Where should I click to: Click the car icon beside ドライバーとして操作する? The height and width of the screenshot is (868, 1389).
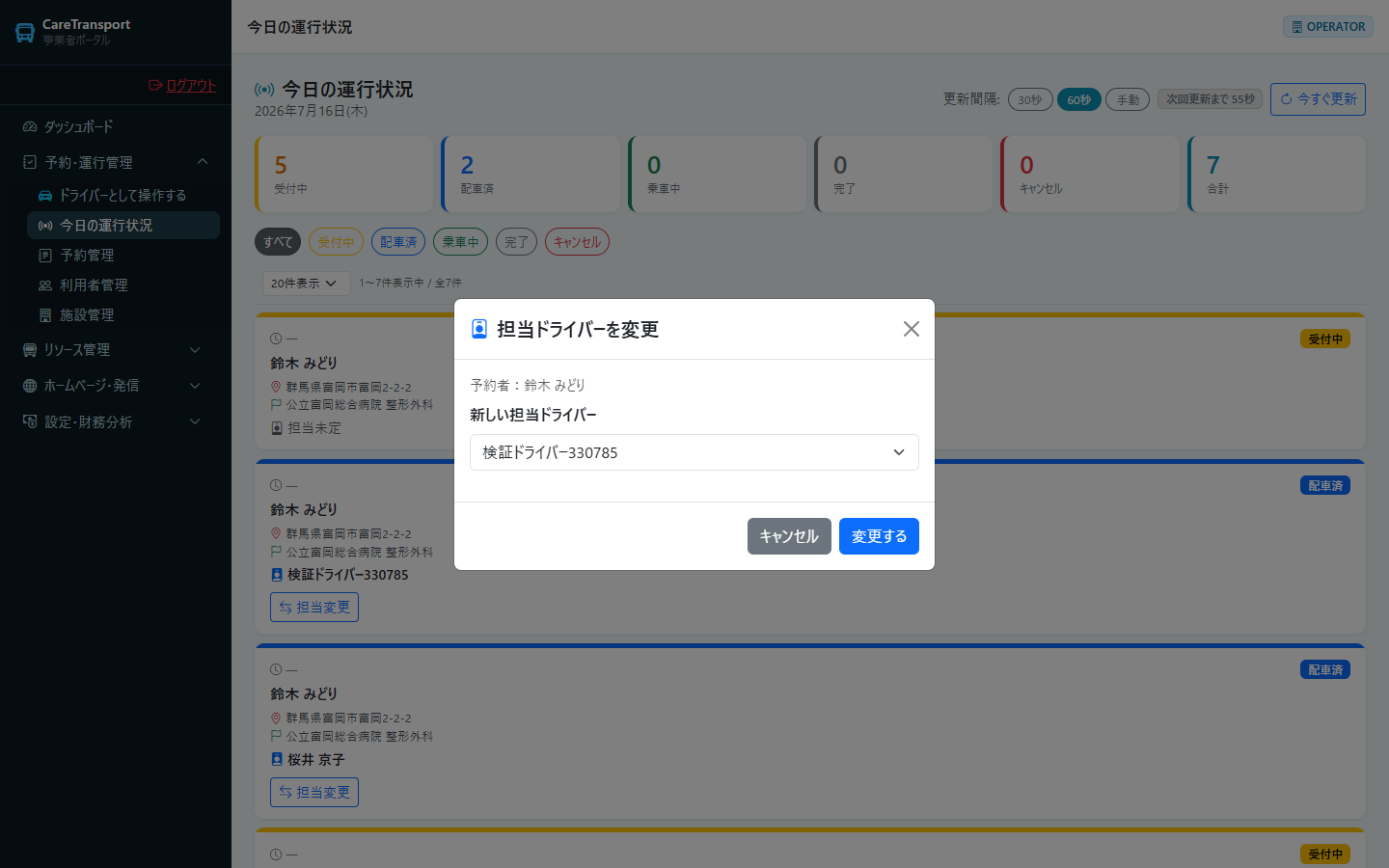[45, 195]
